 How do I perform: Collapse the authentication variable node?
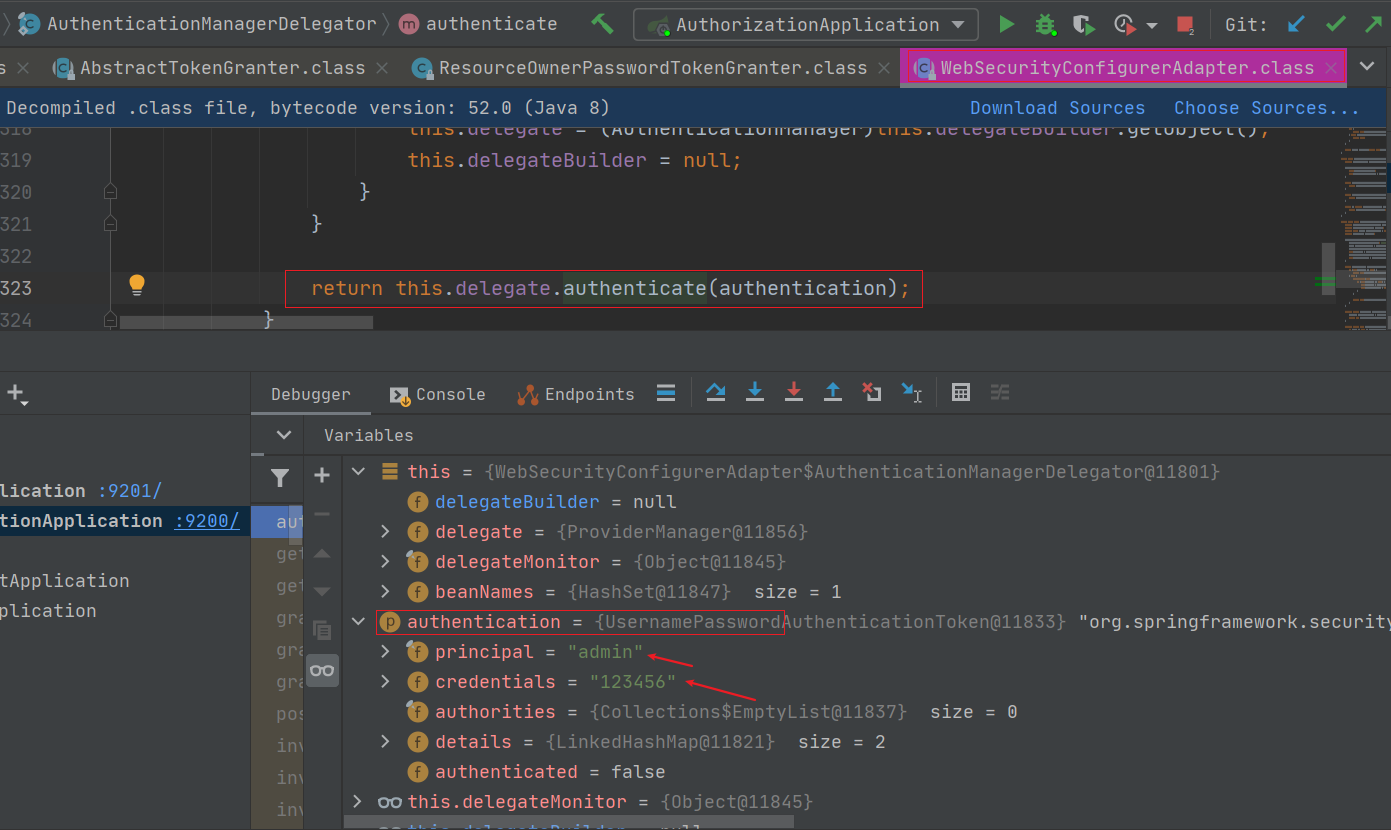point(358,622)
